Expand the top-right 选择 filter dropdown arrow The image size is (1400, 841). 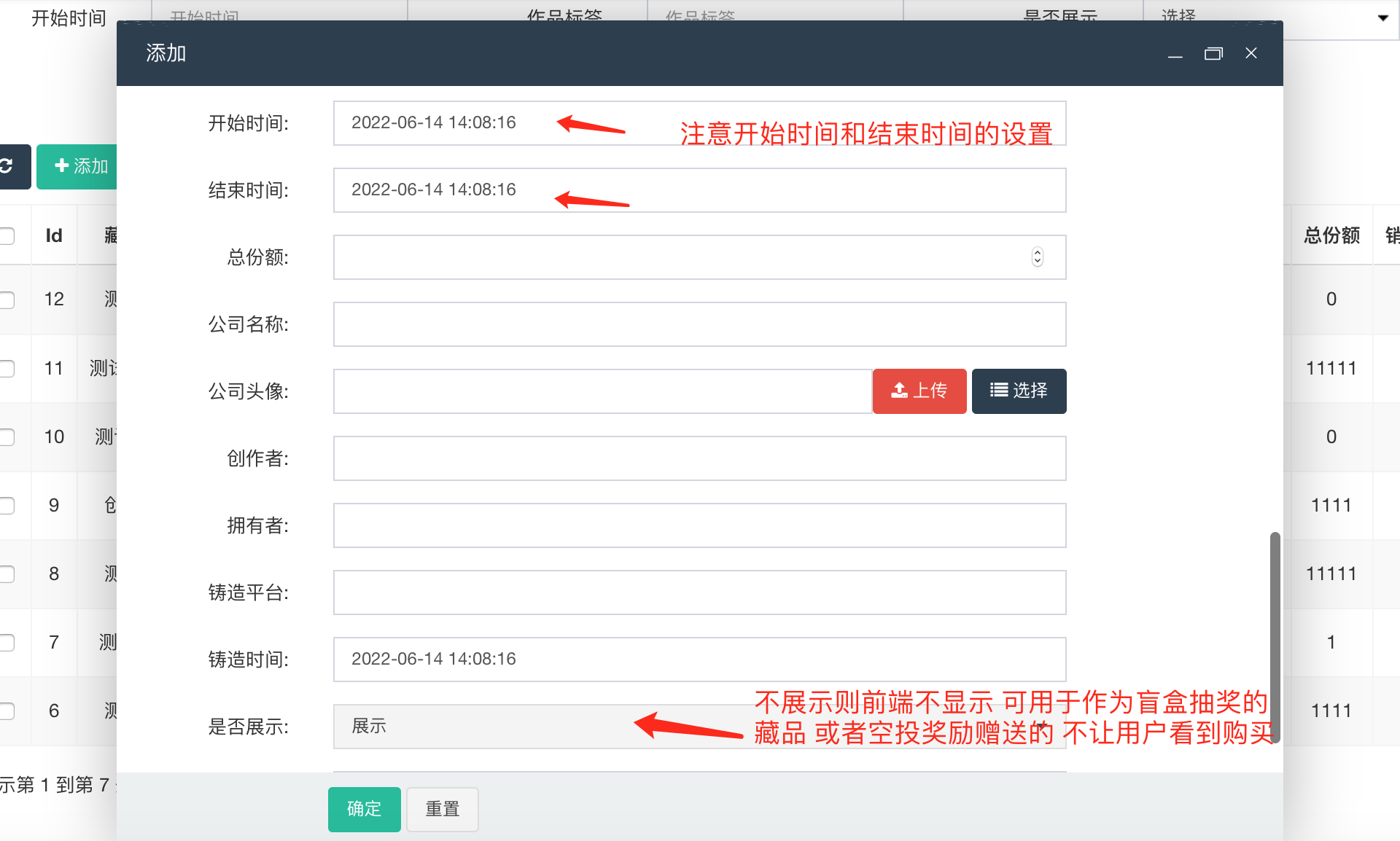tap(1382, 17)
